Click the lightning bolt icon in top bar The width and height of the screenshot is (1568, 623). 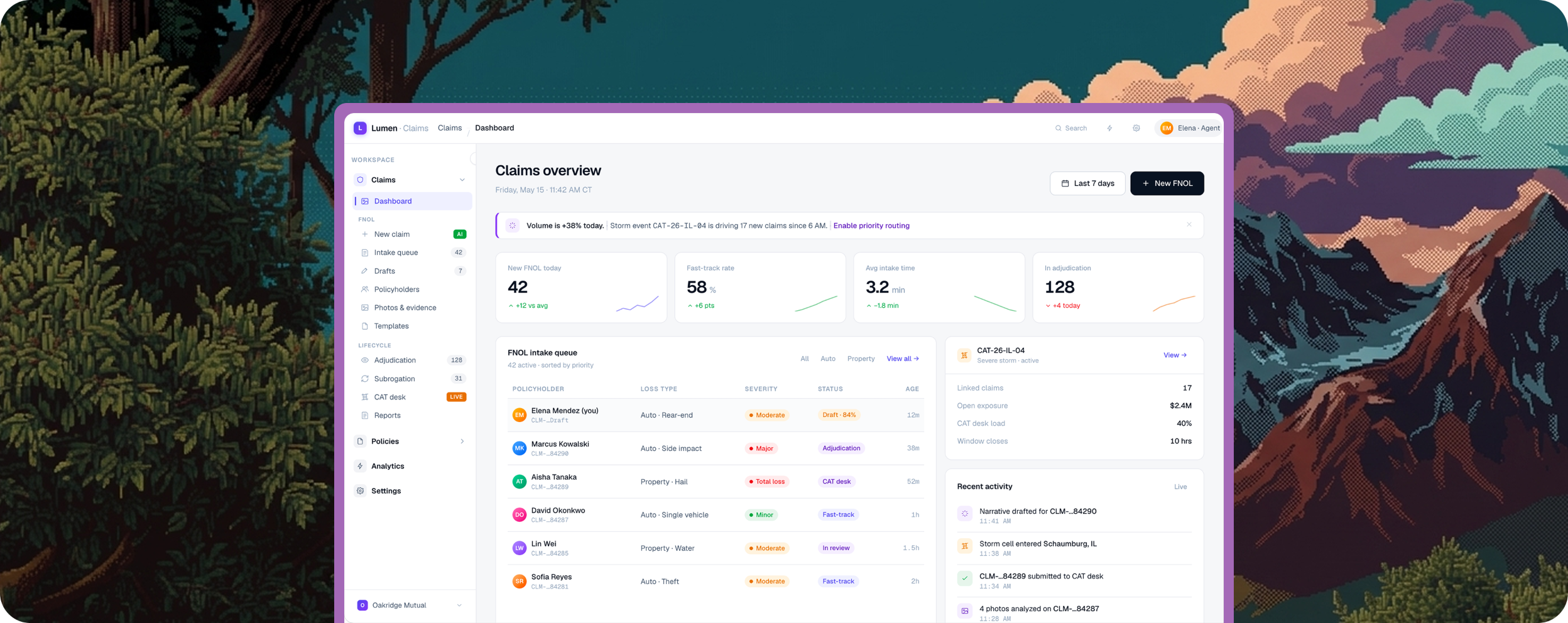pos(1110,128)
